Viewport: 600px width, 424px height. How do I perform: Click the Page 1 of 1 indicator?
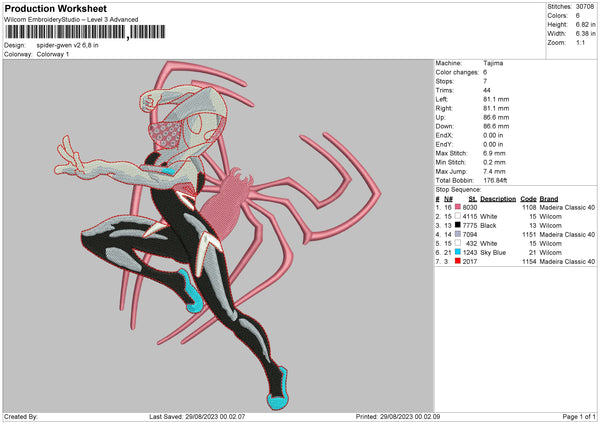pyautogui.click(x=579, y=416)
